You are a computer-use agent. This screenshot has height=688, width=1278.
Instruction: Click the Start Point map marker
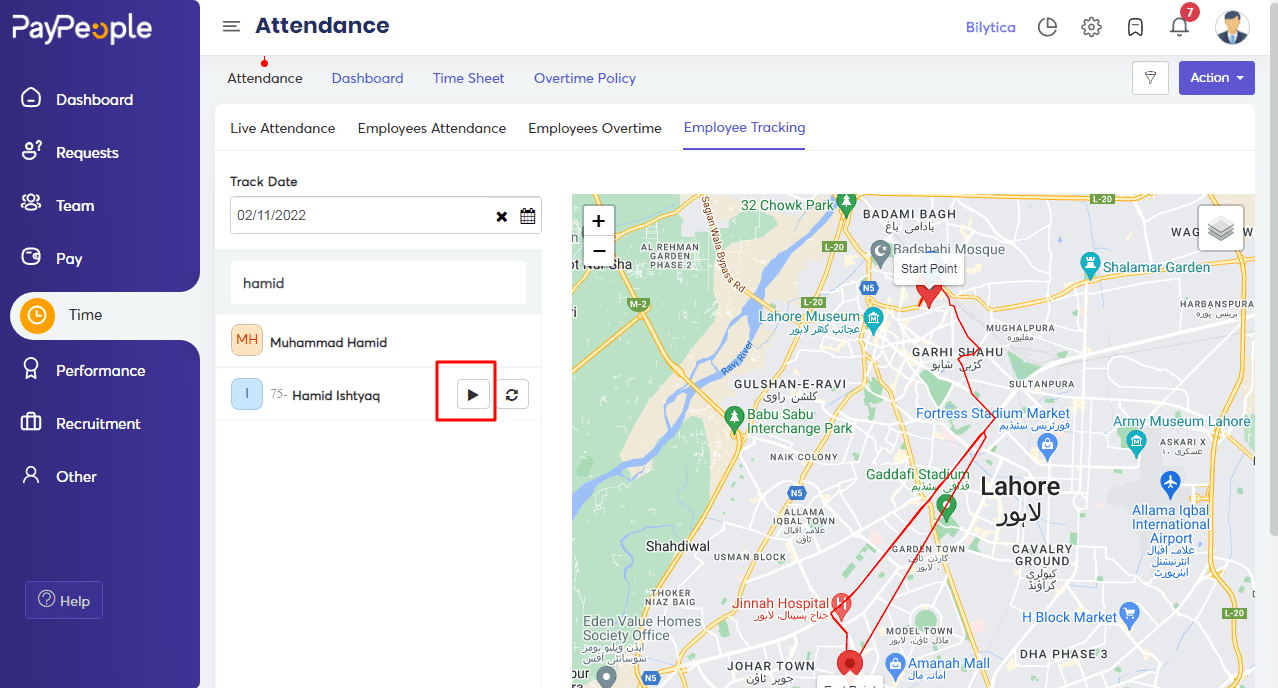pyautogui.click(x=929, y=294)
